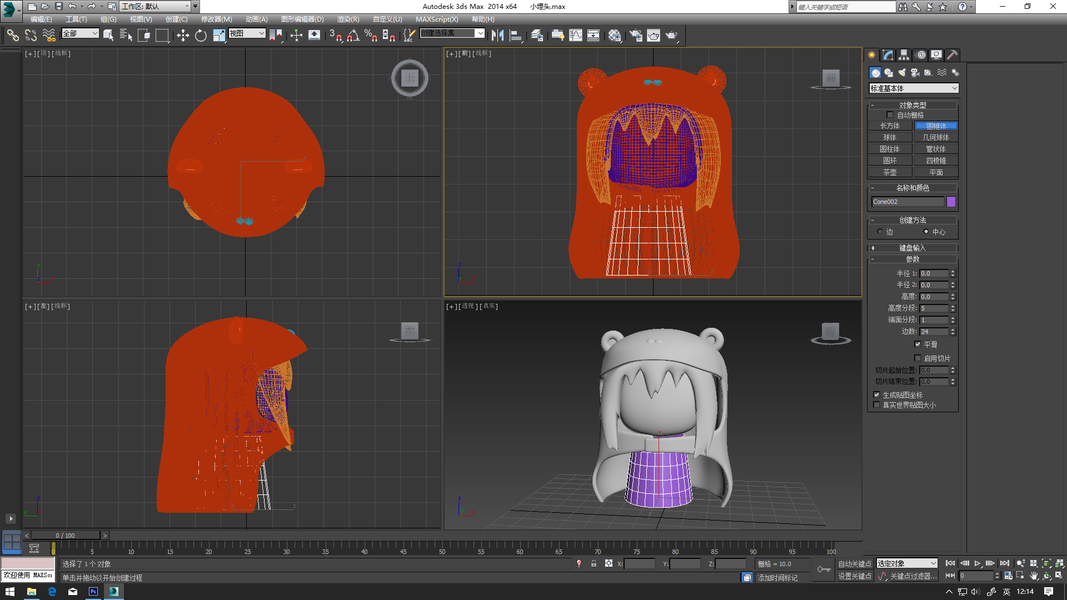Image resolution: width=1067 pixels, height=600 pixels.
Task: Select the Lights category icon
Action: point(902,73)
